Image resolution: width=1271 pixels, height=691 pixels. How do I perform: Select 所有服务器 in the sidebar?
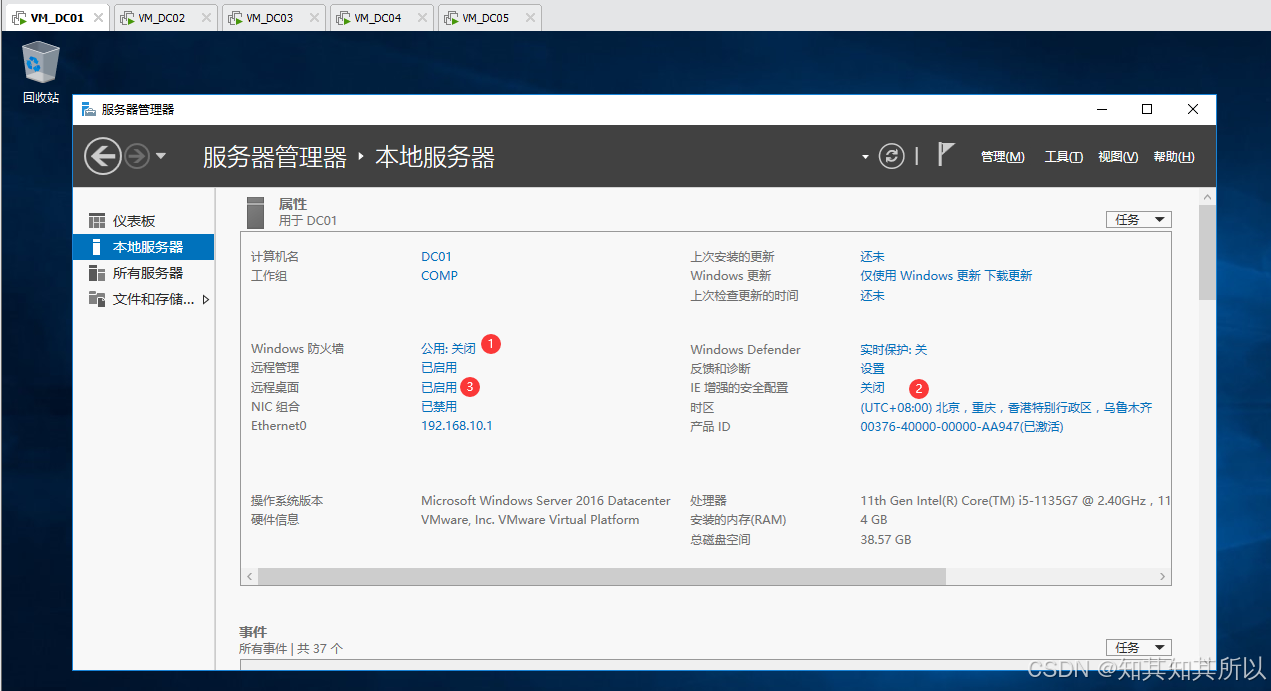[144, 273]
